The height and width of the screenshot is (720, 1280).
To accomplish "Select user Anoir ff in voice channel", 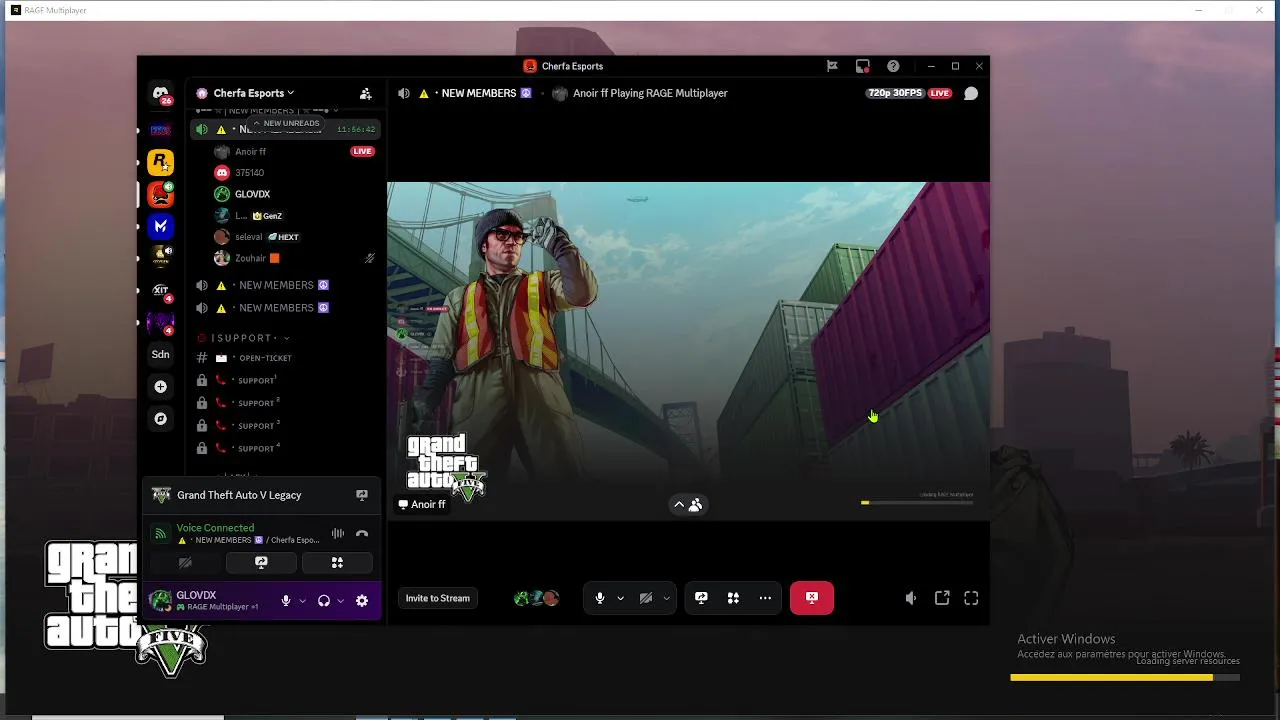I will point(250,152).
